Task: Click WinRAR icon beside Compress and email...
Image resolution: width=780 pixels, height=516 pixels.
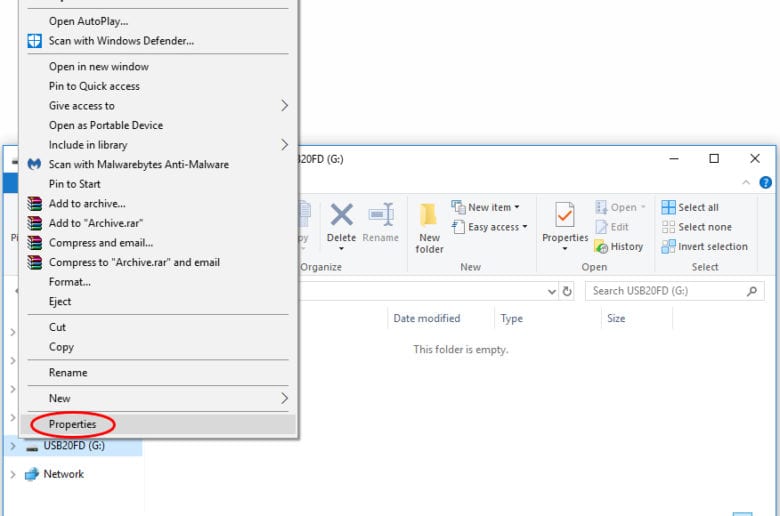Action: tap(34, 243)
